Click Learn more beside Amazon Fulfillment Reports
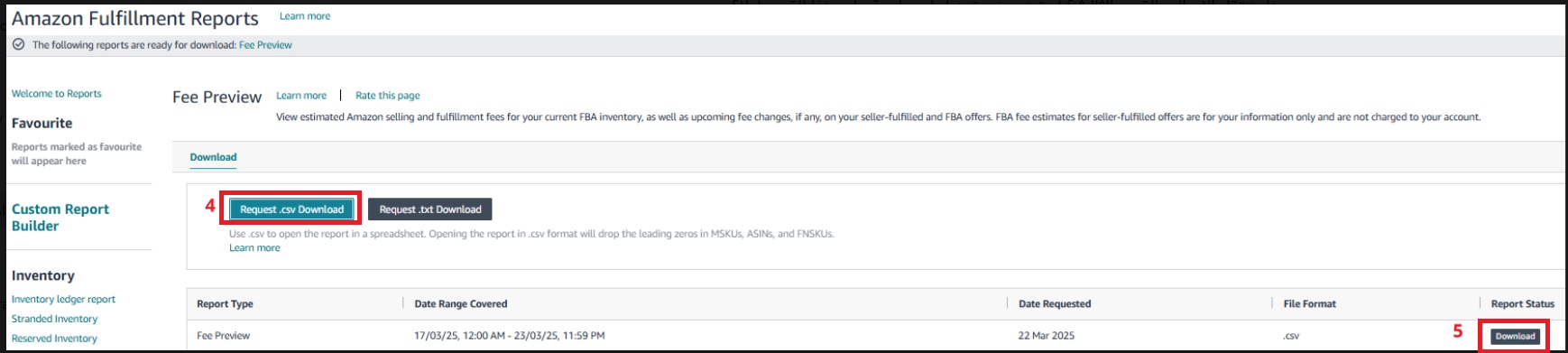 pyautogui.click(x=305, y=16)
